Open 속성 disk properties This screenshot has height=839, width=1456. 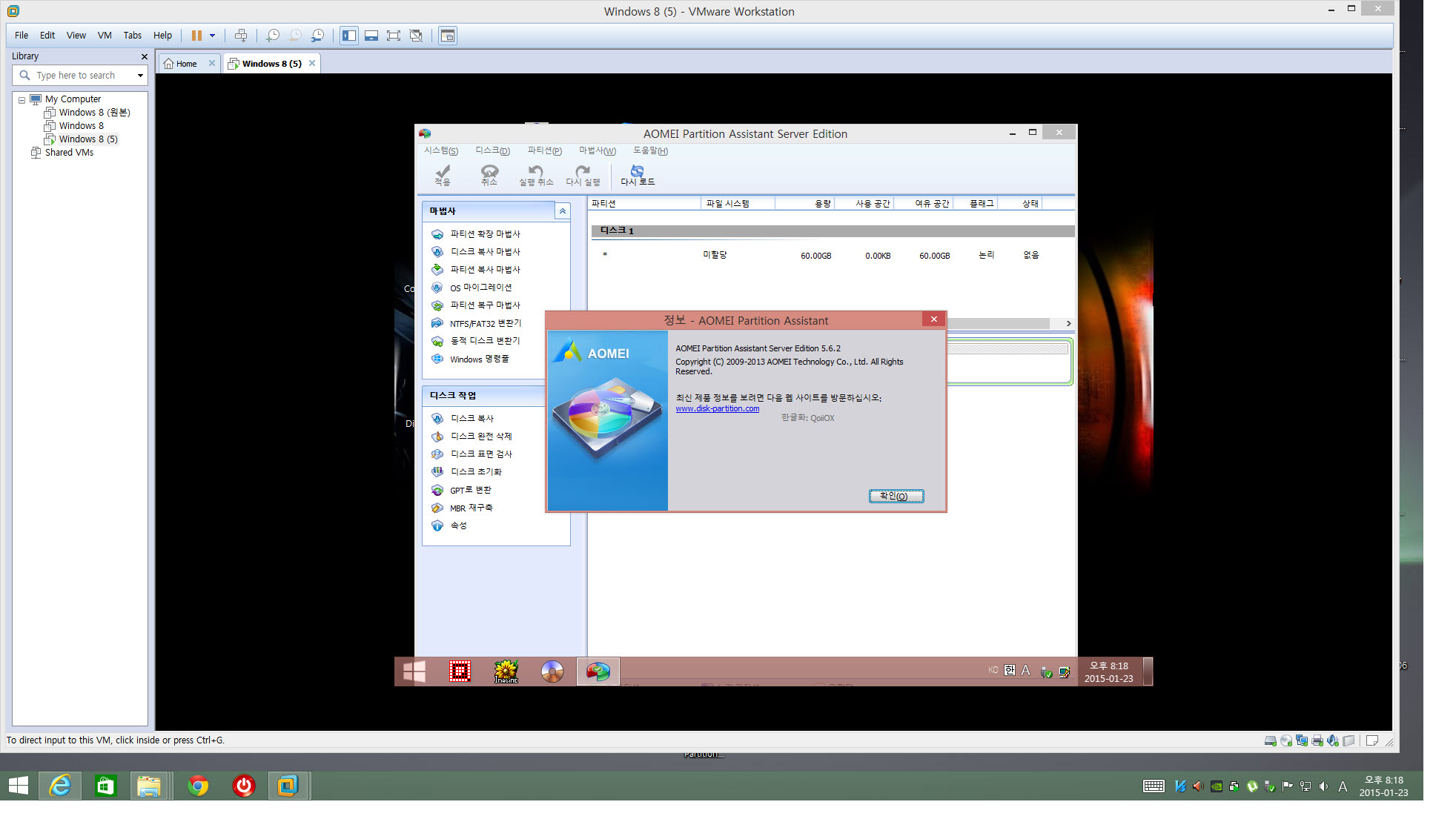point(458,525)
